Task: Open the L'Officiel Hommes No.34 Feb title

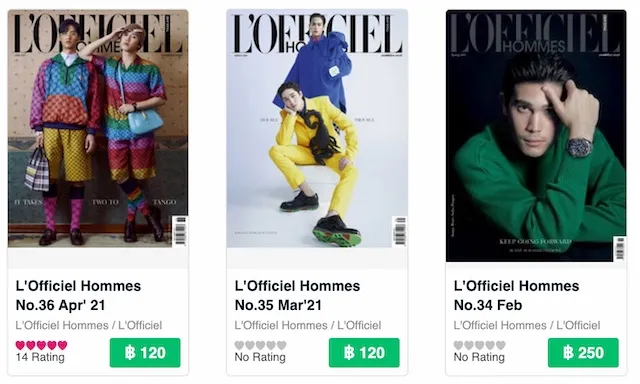Action: tap(516, 295)
